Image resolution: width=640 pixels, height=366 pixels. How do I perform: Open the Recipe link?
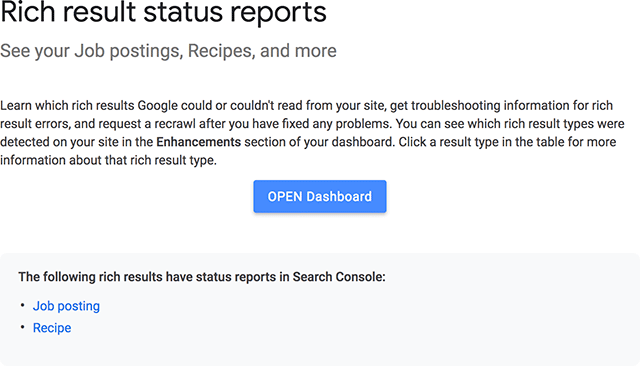52,328
